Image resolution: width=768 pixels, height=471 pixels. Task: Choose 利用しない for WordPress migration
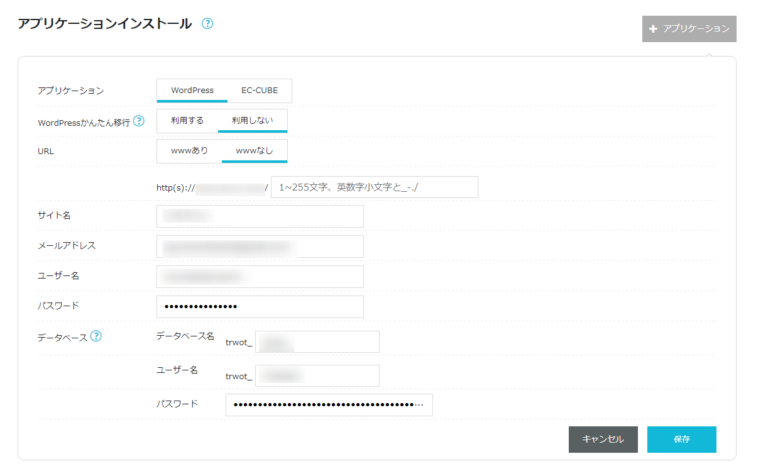tap(252, 121)
